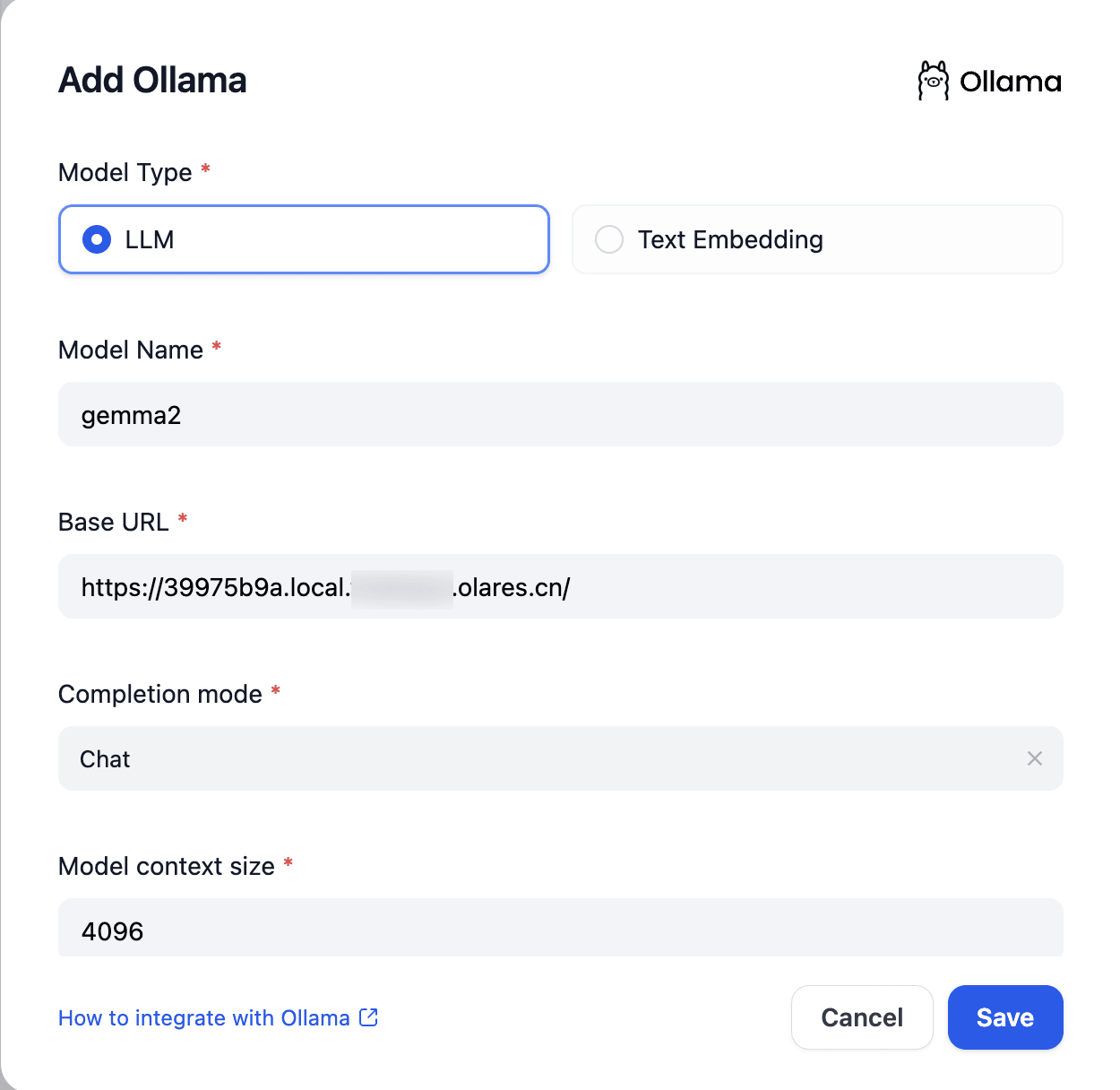This screenshot has width=1120, height=1090.
Task: Open the Completion mode dropdown showing Chat
Action: [x=538, y=758]
